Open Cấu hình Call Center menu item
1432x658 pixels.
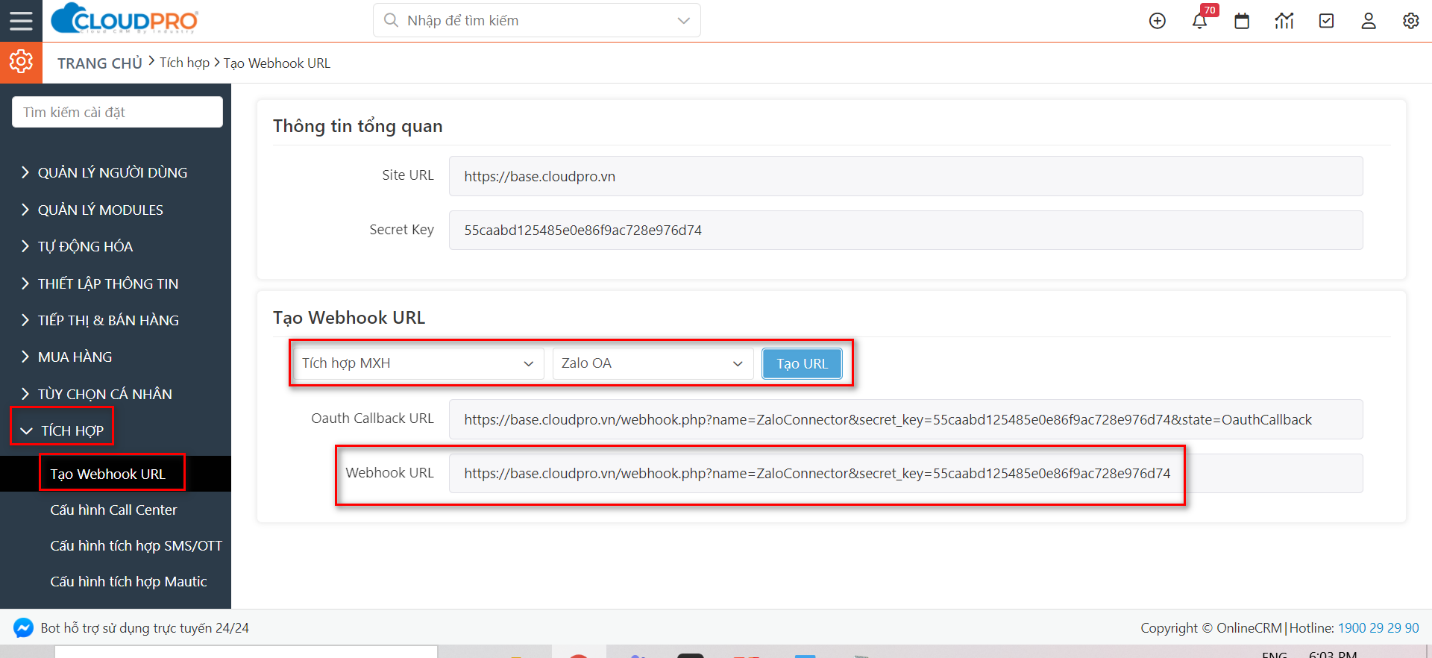coord(113,510)
